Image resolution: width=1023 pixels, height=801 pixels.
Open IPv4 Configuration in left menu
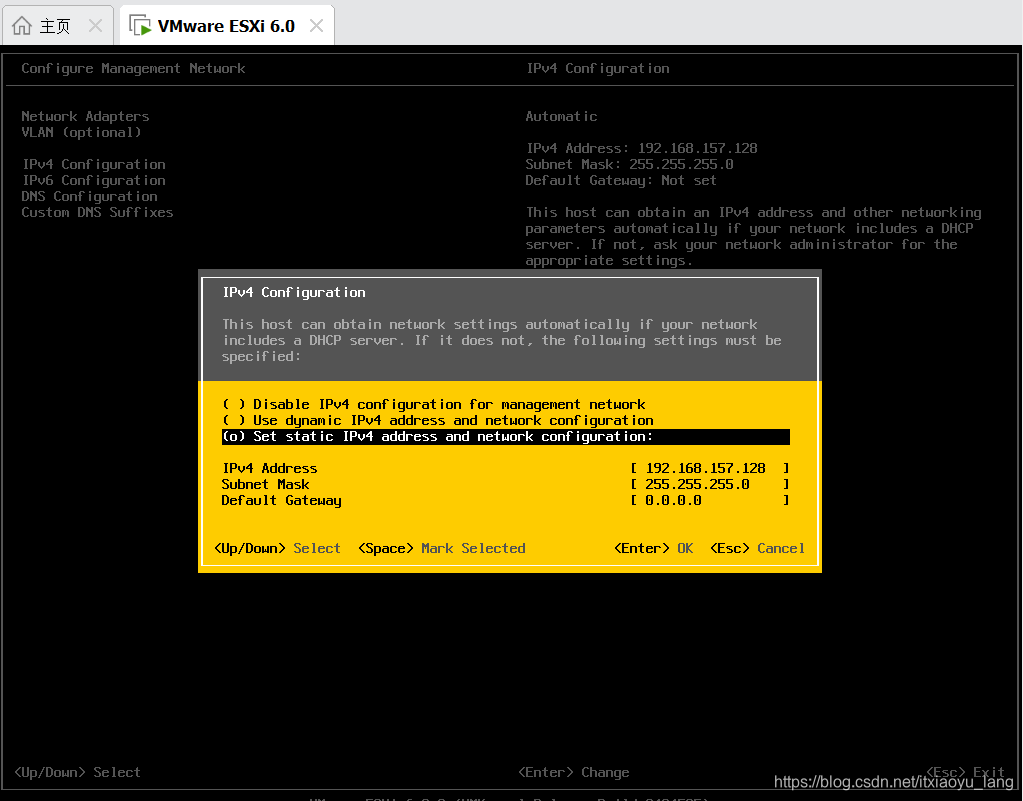(94, 164)
